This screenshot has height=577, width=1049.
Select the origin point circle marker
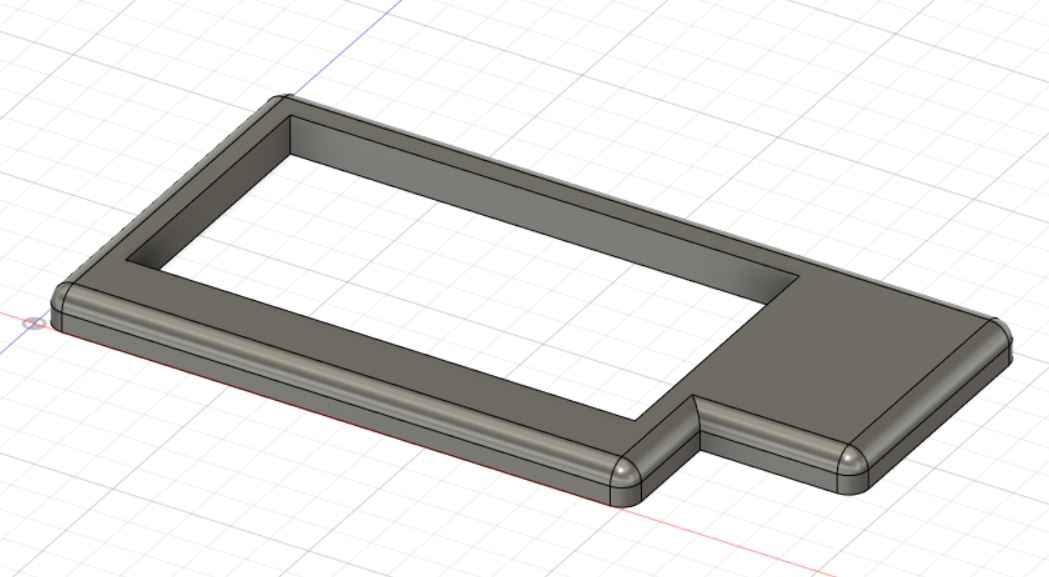pos(34,324)
